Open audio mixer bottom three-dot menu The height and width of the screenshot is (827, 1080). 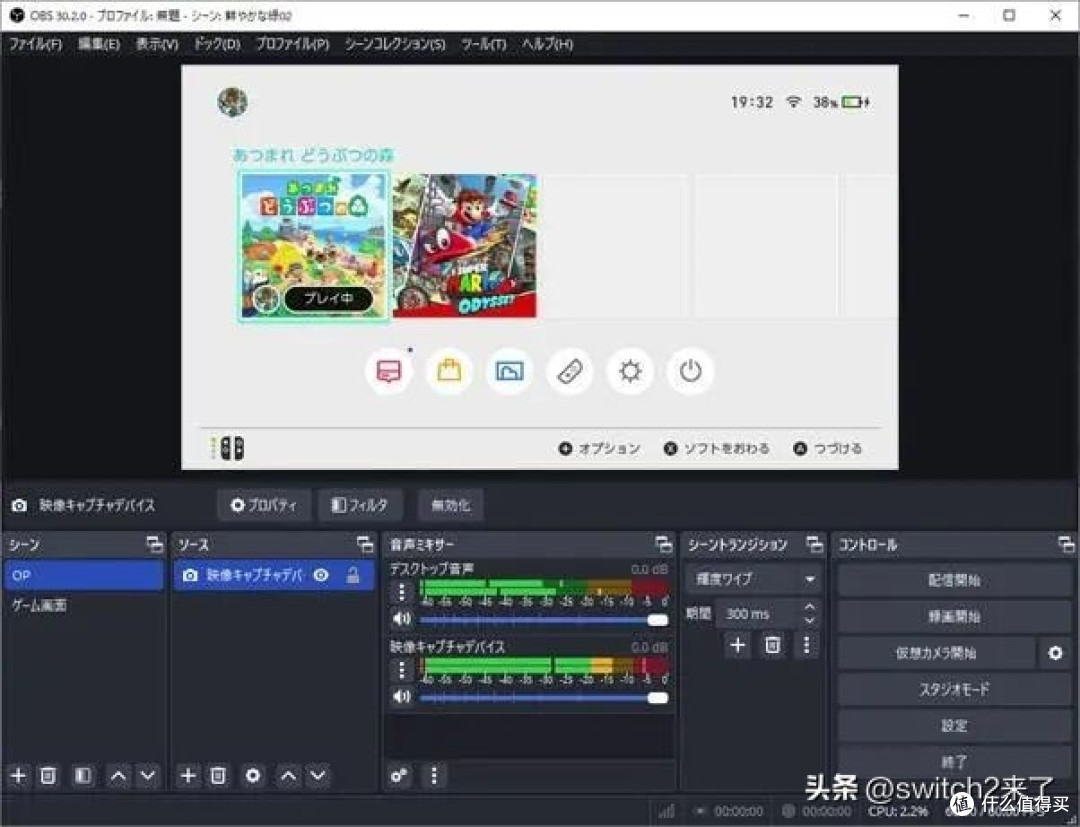(433, 776)
